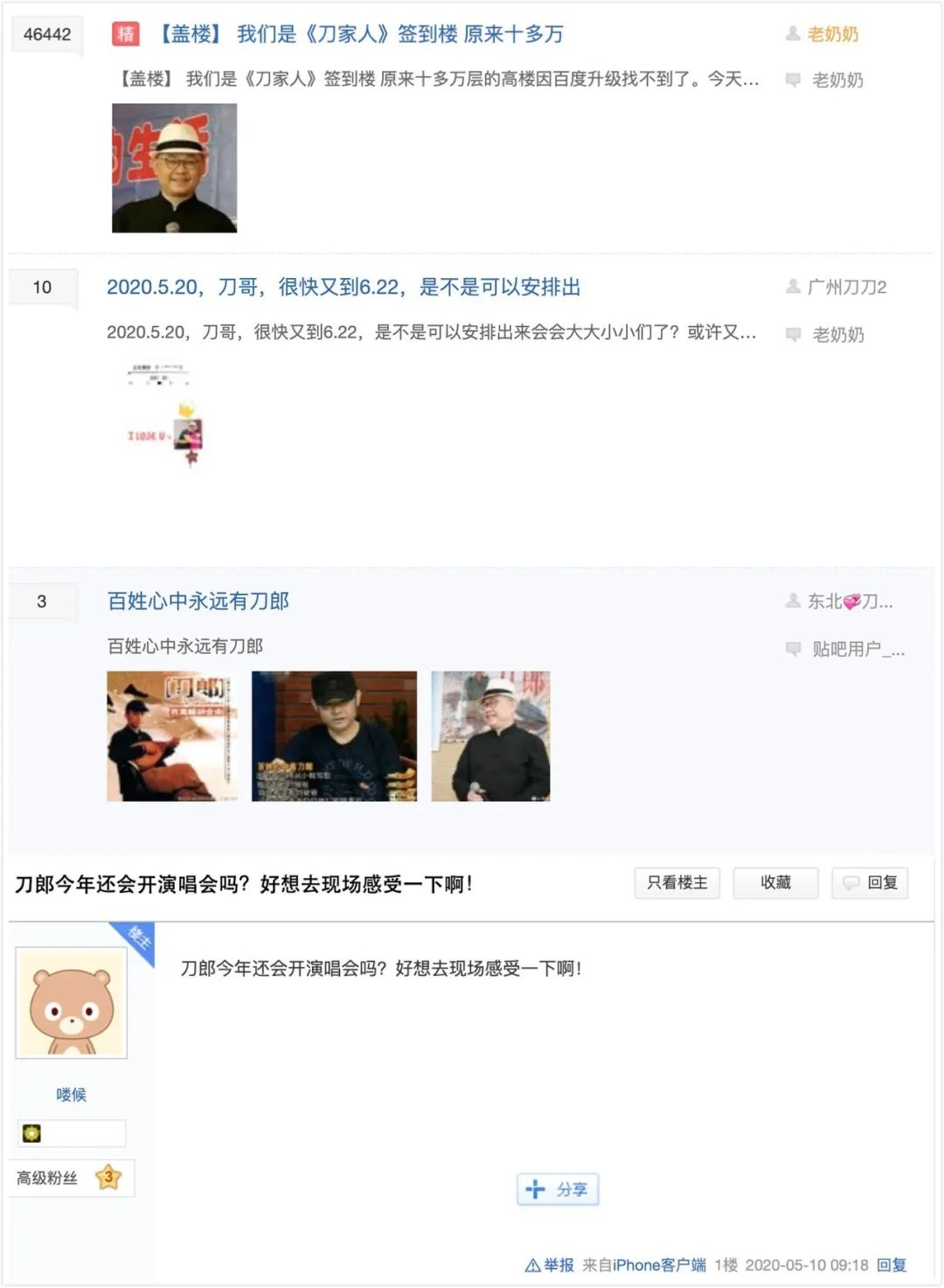Click the 回复 button with the speech bubble
This screenshot has width=944, height=1288.
tap(870, 883)
